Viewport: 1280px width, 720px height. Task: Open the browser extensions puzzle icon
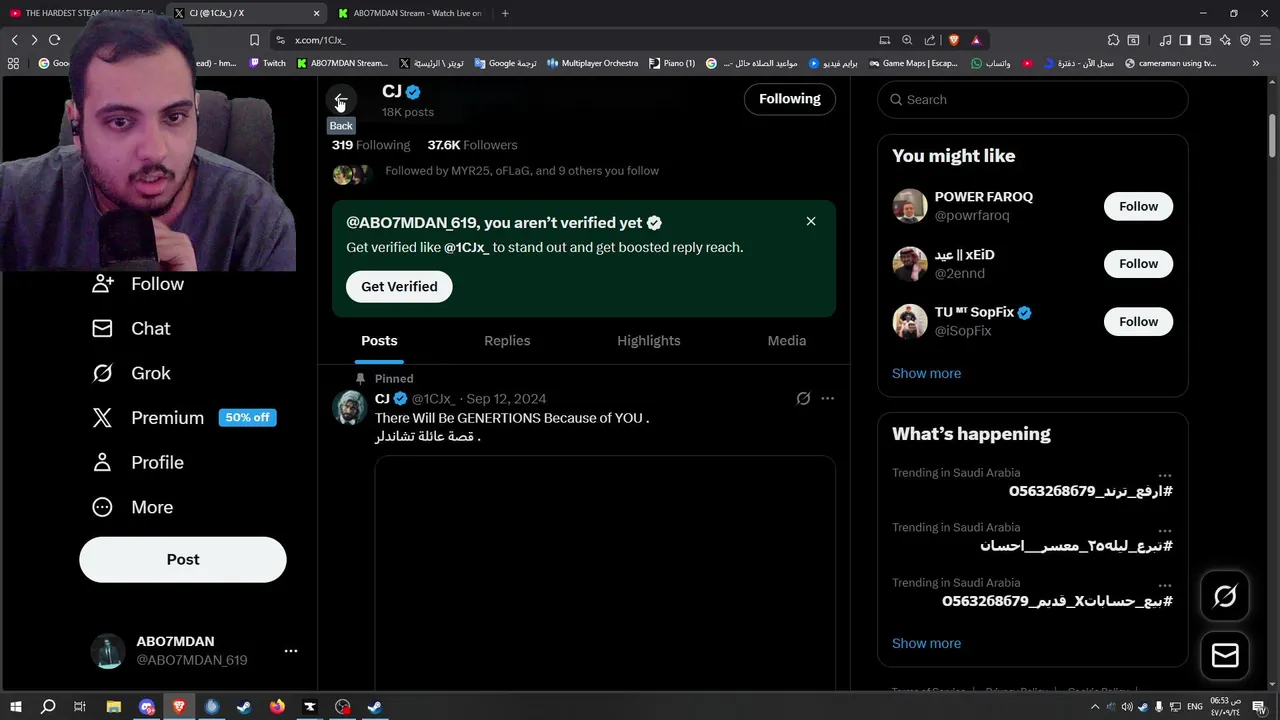pos(1113,40)
